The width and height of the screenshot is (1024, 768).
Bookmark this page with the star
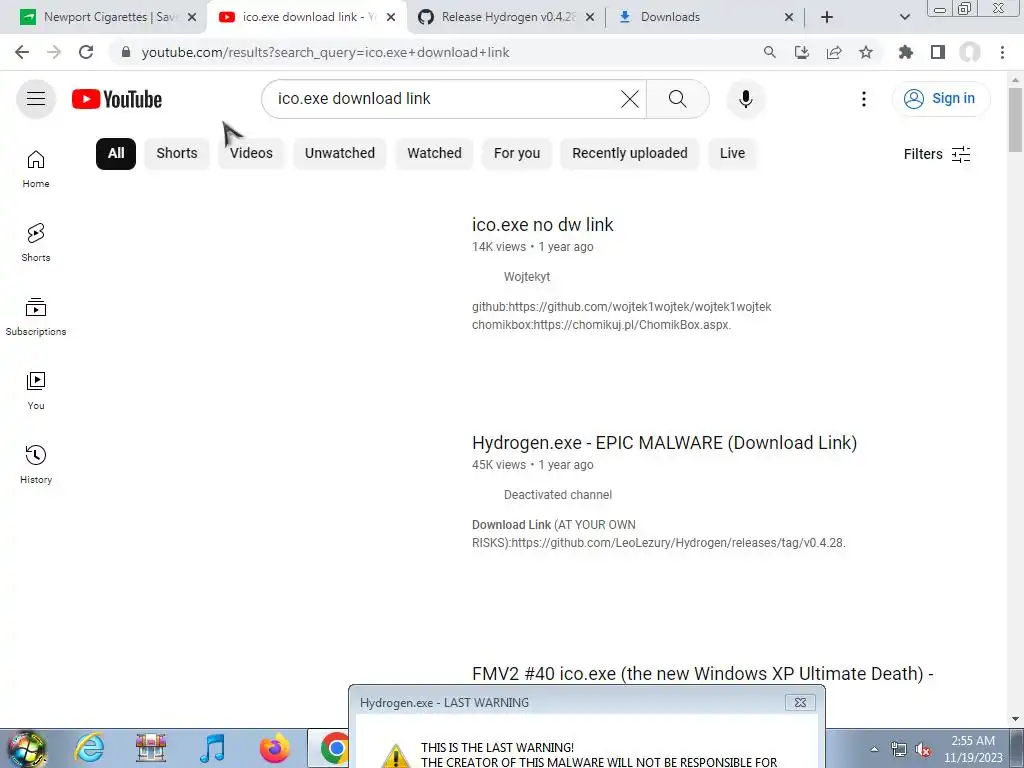pos(866,52)
